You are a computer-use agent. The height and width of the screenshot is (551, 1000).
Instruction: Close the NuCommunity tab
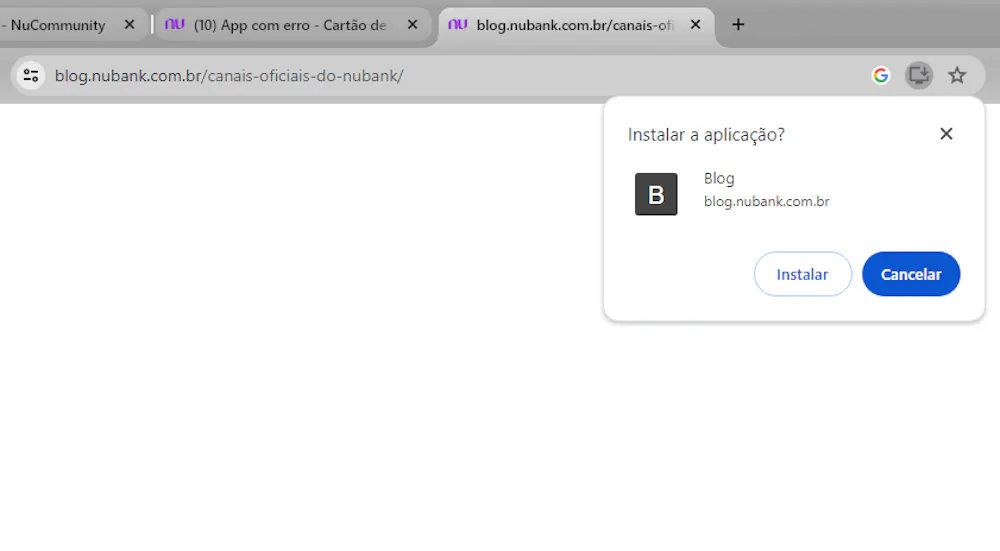pos(129,24)
